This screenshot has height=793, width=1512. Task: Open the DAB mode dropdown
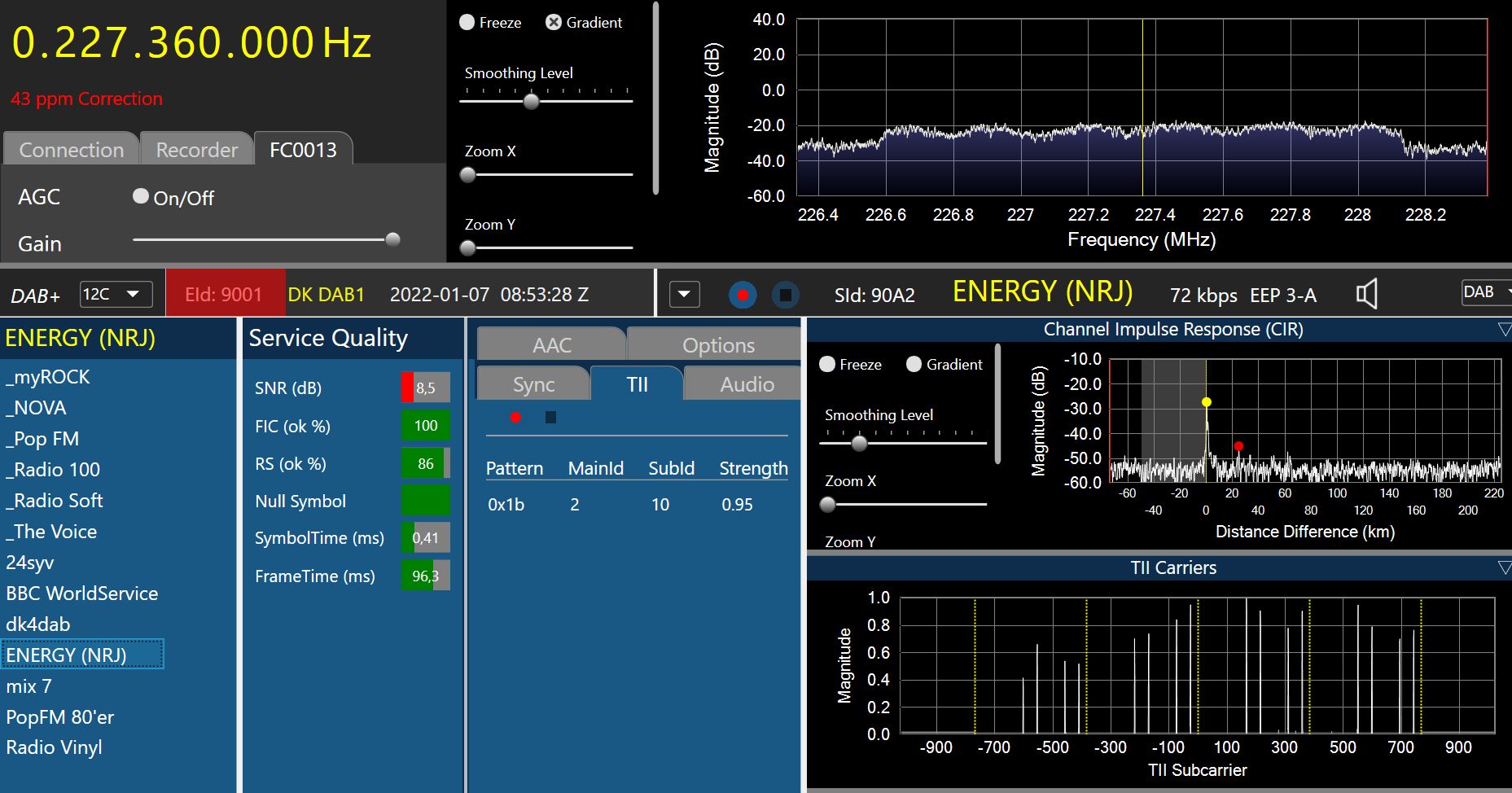pyautogui.click(x=1486, y=292)
